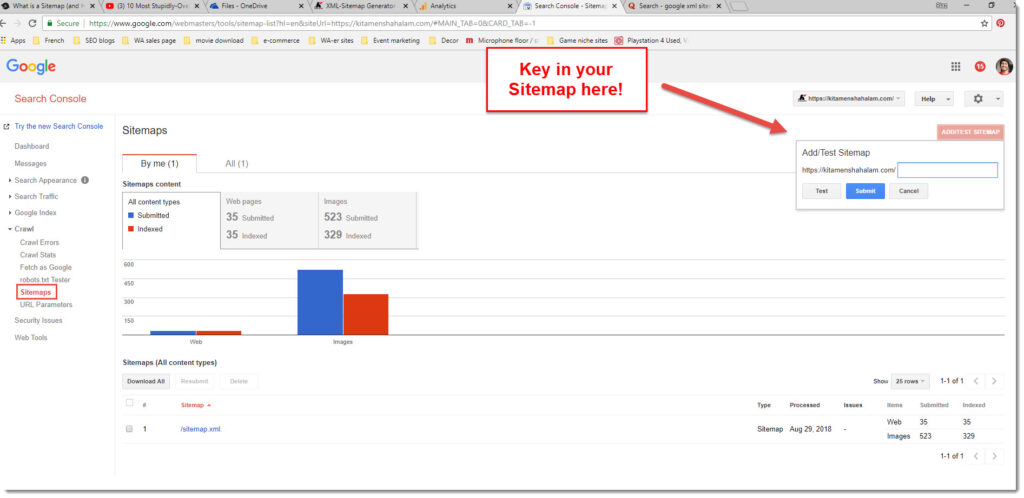Open the notifications badge showing 15

coord(980,67)
